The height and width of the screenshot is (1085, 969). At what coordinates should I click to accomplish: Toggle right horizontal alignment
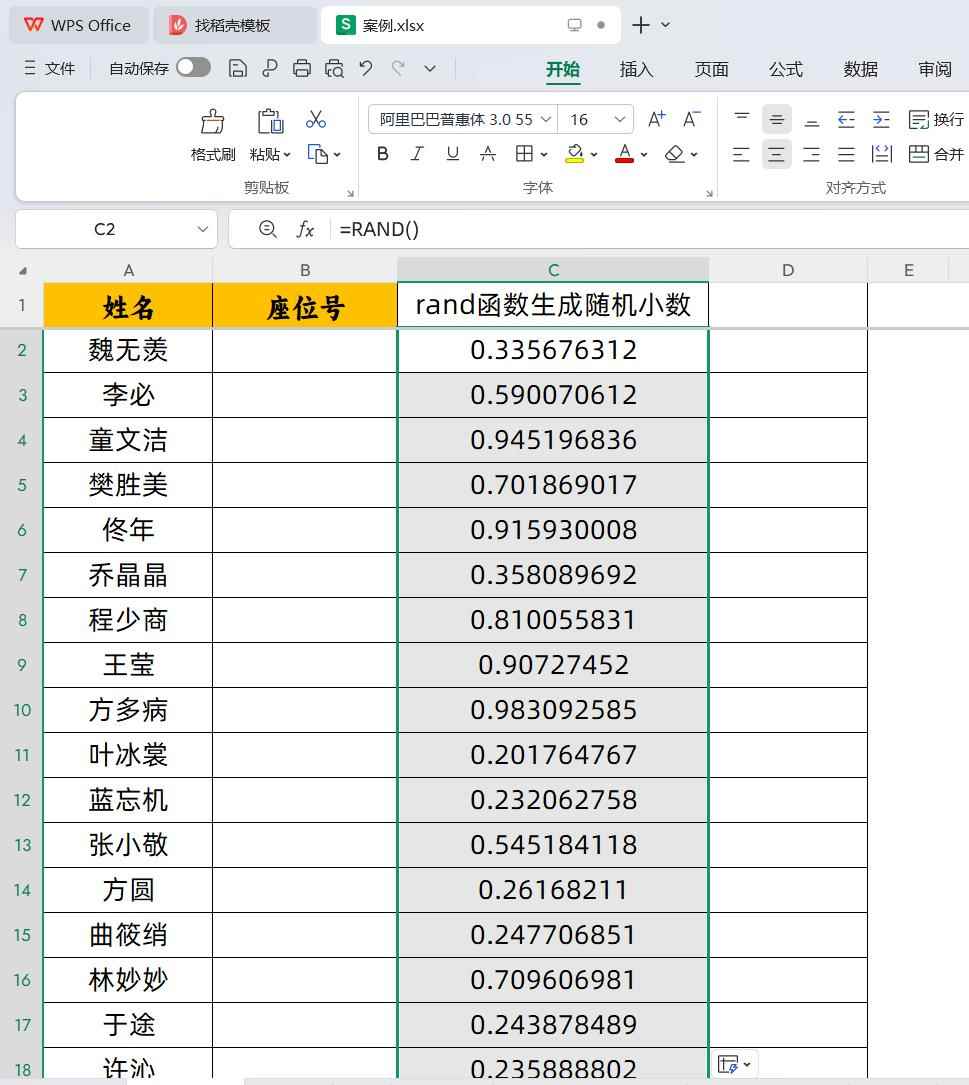click(x=811, y=154)
